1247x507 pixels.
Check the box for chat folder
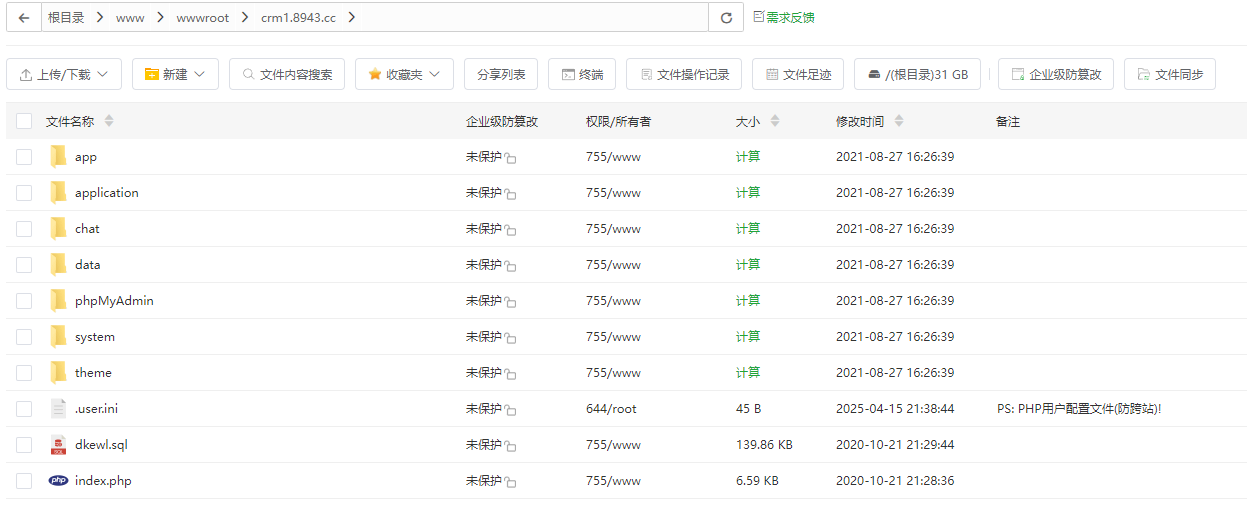[x=24, y=229]
